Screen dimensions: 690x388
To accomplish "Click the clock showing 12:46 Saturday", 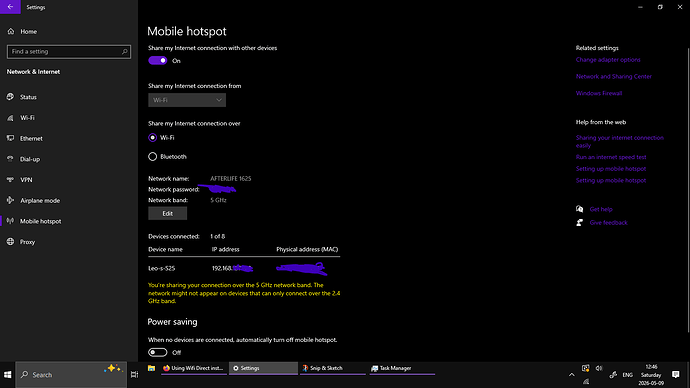I will point(651,375).
